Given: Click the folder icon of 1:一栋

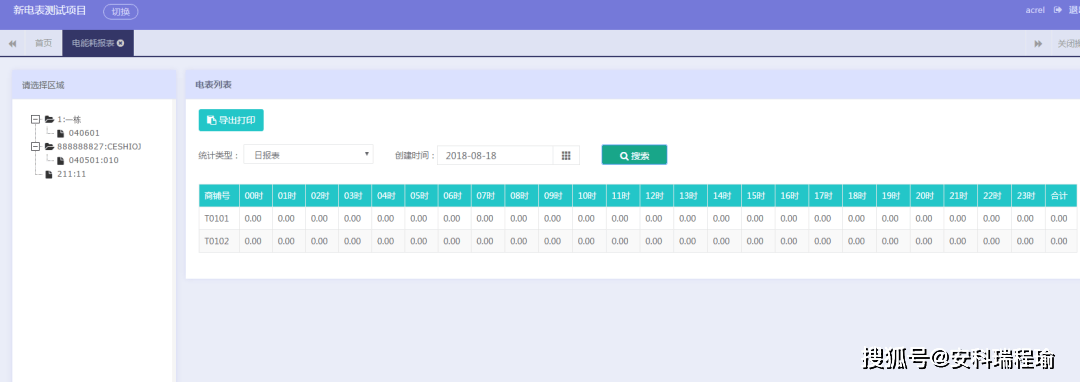Looking at the screenshot, I should (x=50, y=119).
